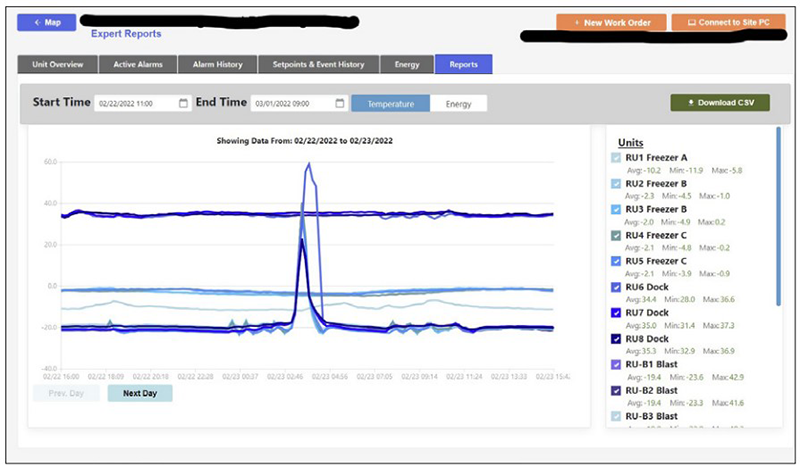
Task: Click the Prev. Day button
Action: tap(66, 394)
